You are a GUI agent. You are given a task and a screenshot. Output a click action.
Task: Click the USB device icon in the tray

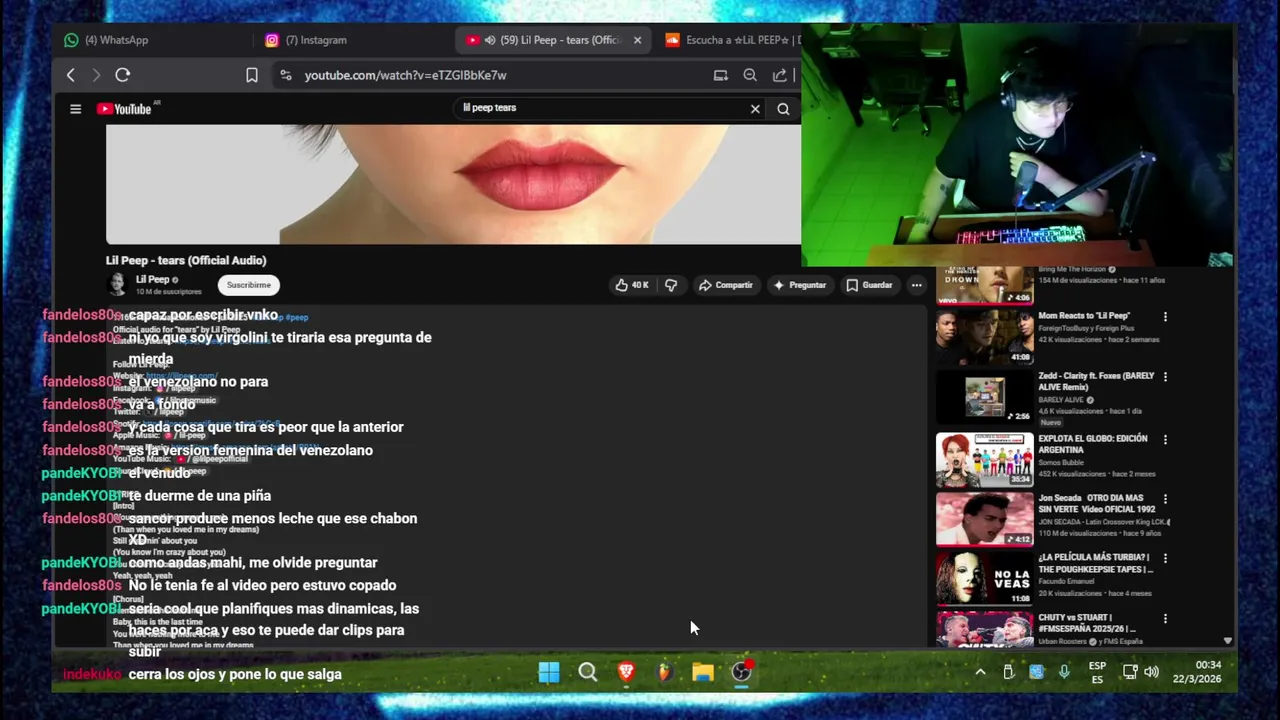click(1008, 672)
